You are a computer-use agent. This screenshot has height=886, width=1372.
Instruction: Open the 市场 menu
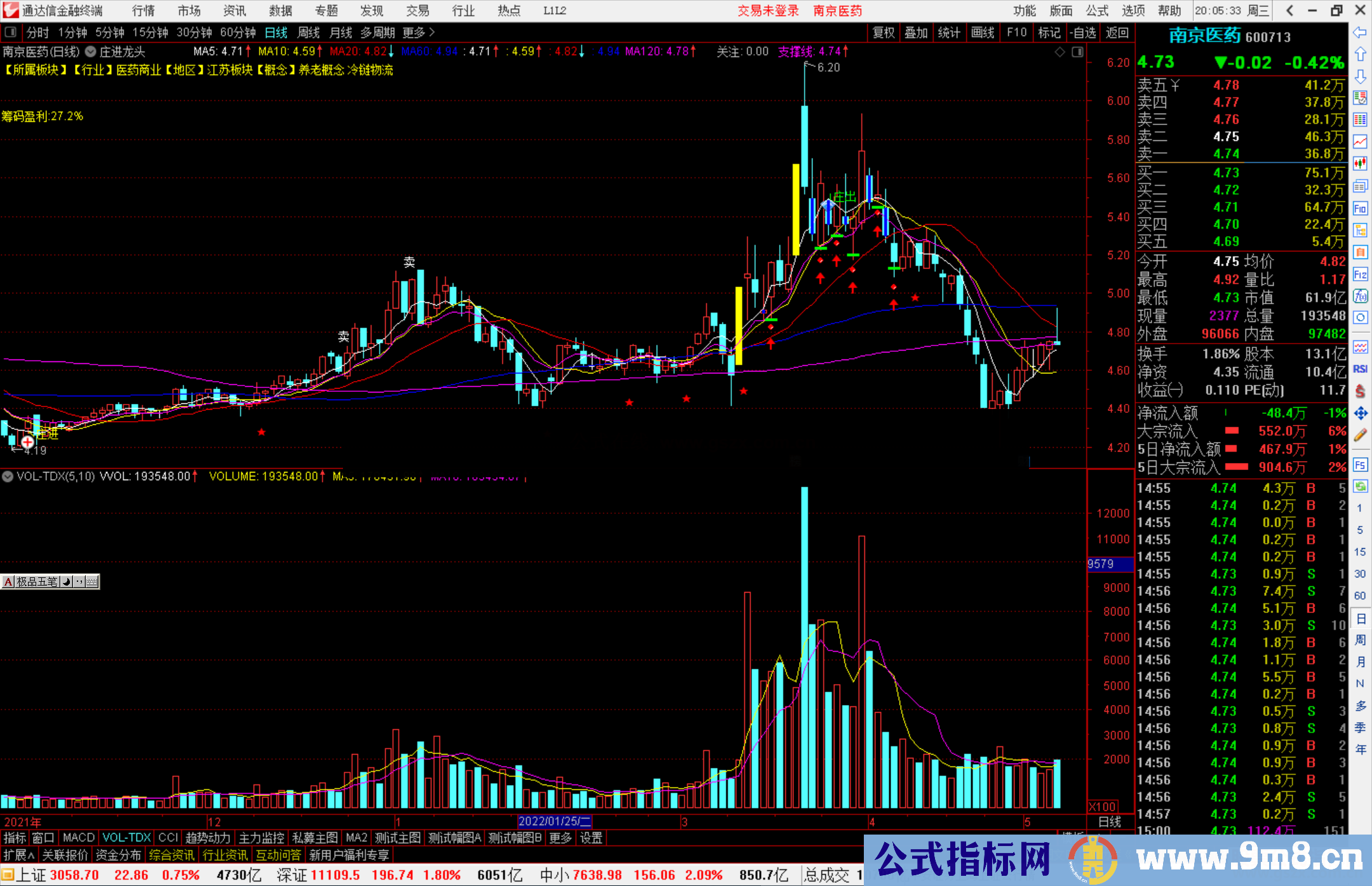(189, 10)
